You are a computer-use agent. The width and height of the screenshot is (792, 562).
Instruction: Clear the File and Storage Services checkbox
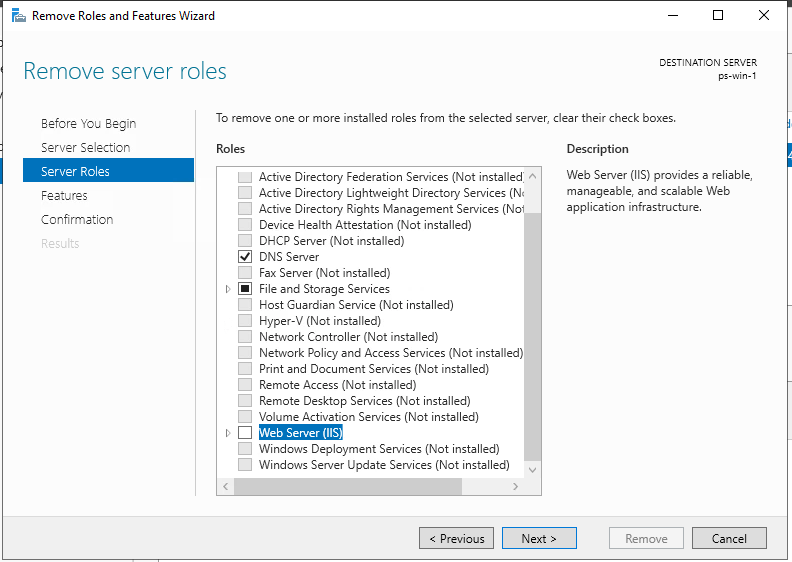tap(245, 289)
